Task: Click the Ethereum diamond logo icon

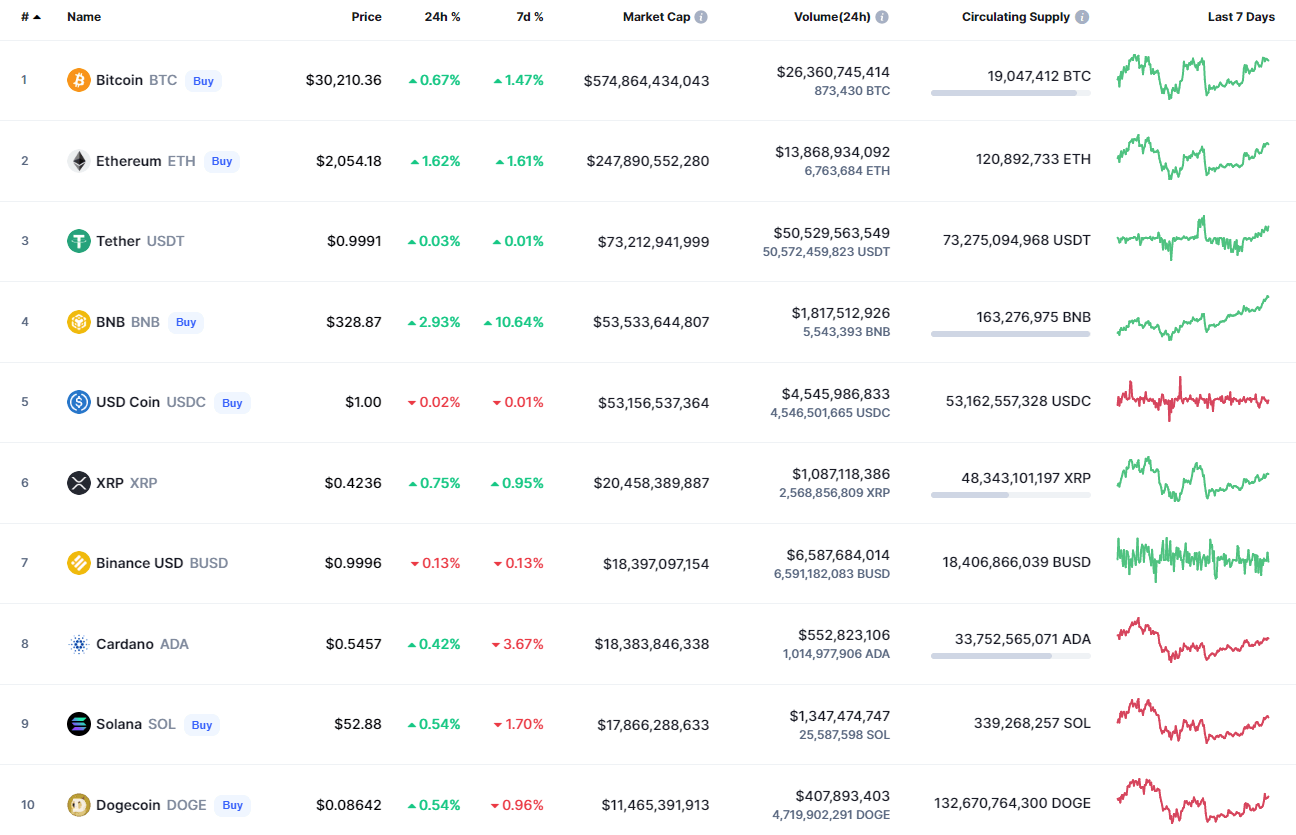Action: pyautogui.click(x=78, y=161)
